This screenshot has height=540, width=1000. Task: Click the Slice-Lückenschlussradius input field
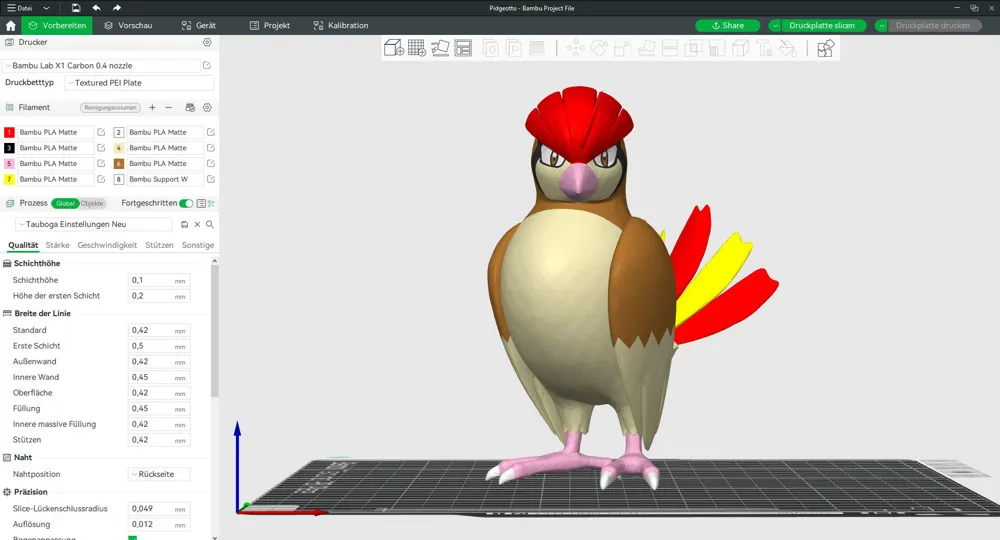point(159,509)
